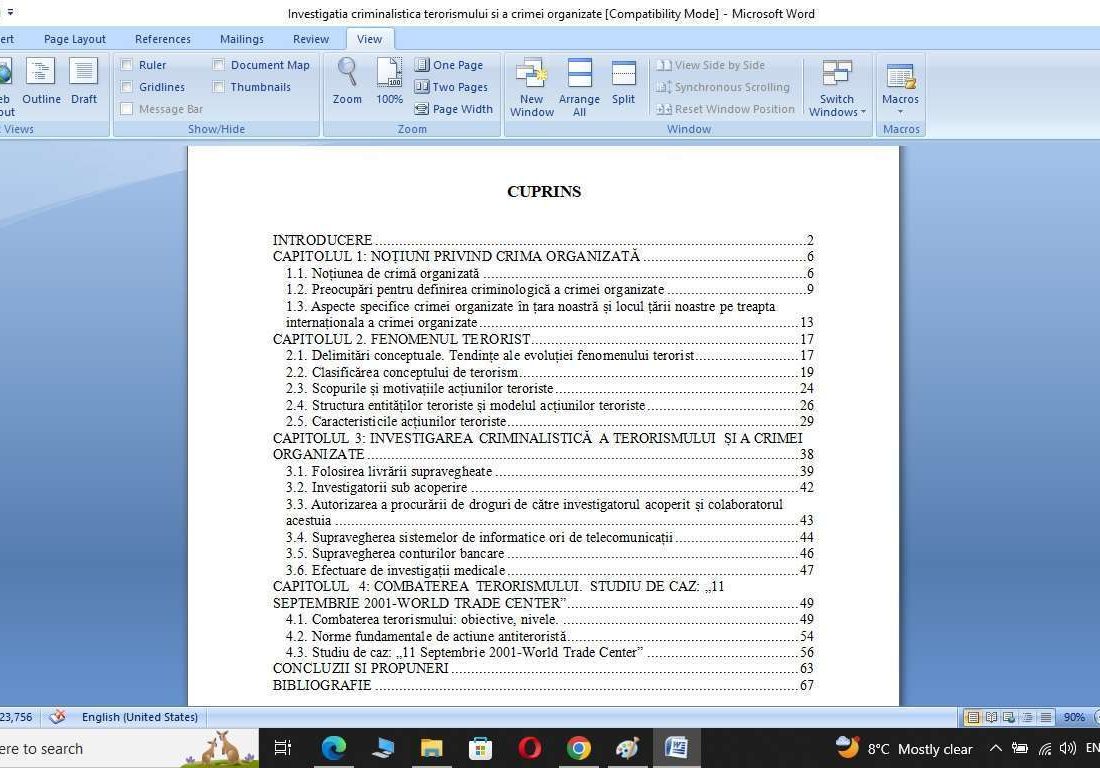Enable the Ruler checkbox
This screenshot has width=1100, height=768.
coord(127,64)
